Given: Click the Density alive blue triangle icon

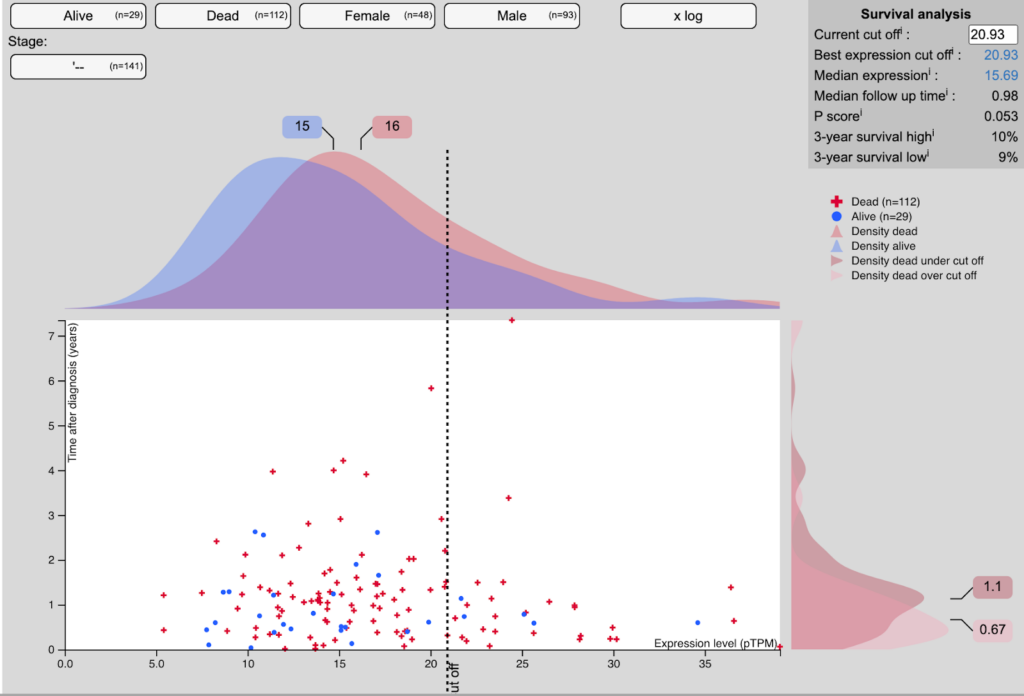Looking at the screenshot, I should point(838,246).
